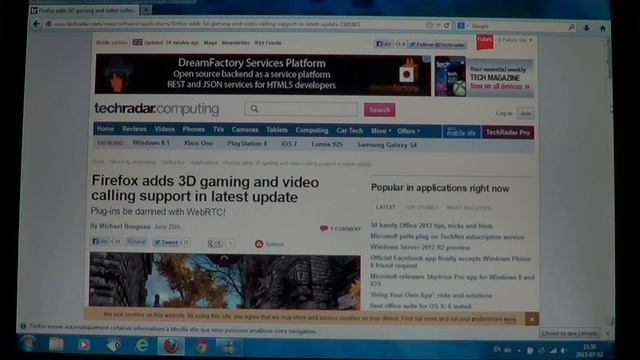The image size is (640, 360).
Task: Go to the Videos section
Action: 164,129
